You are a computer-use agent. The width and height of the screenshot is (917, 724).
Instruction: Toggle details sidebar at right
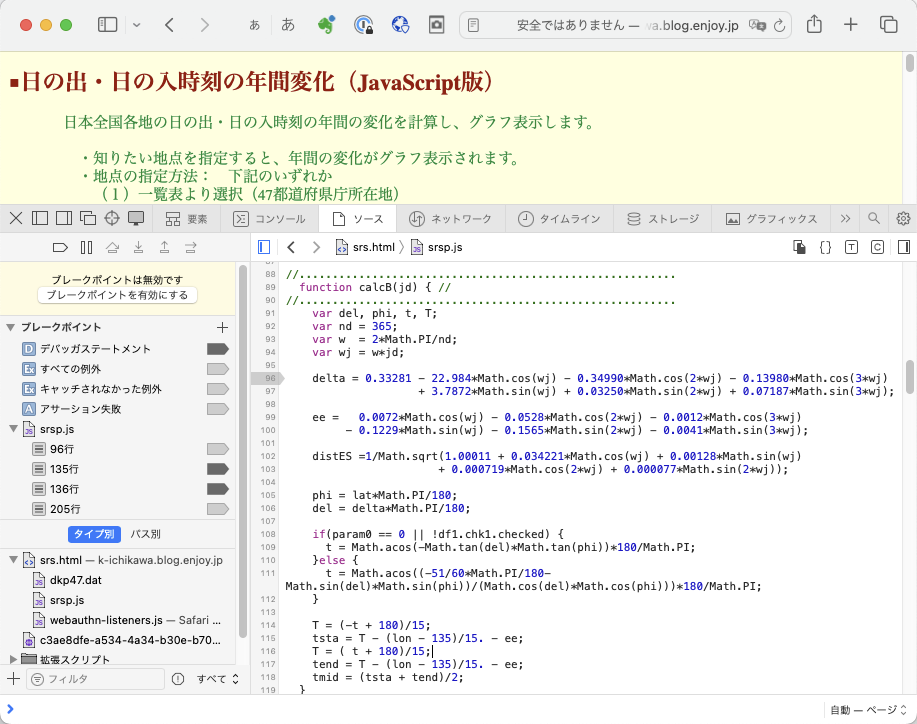(904, 247)
